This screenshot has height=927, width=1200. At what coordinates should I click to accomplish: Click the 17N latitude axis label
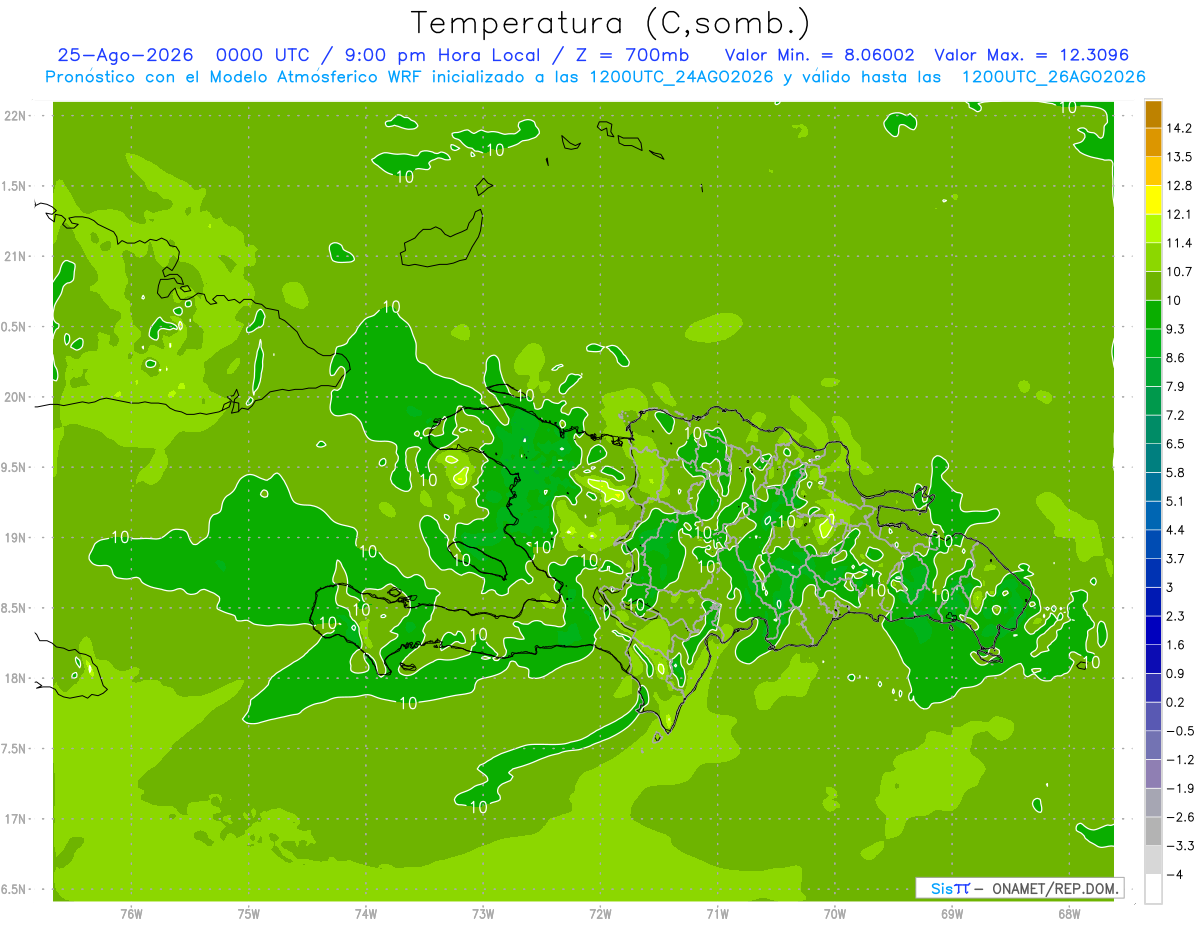coord(16,819)
